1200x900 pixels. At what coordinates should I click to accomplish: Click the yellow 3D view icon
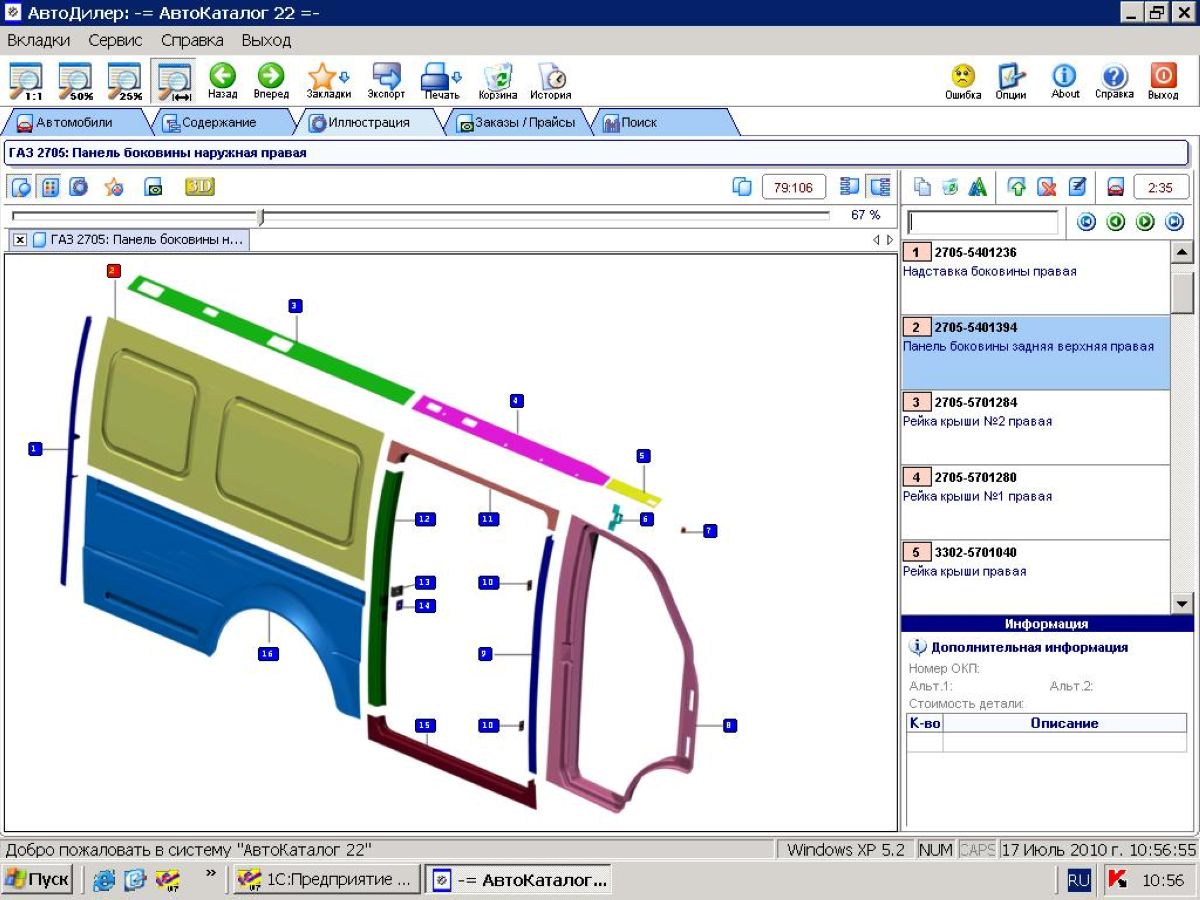coord(200,187)
